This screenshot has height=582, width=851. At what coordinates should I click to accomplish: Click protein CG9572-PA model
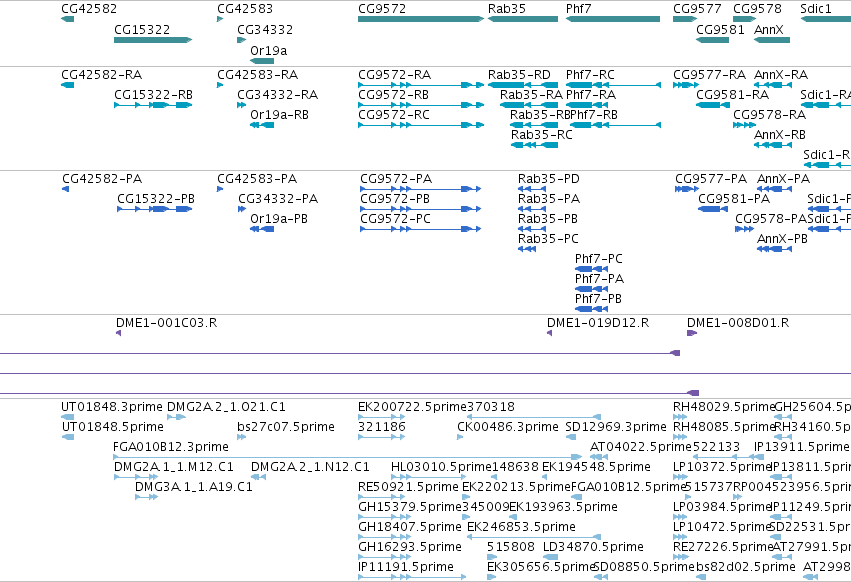click(421, 189)
